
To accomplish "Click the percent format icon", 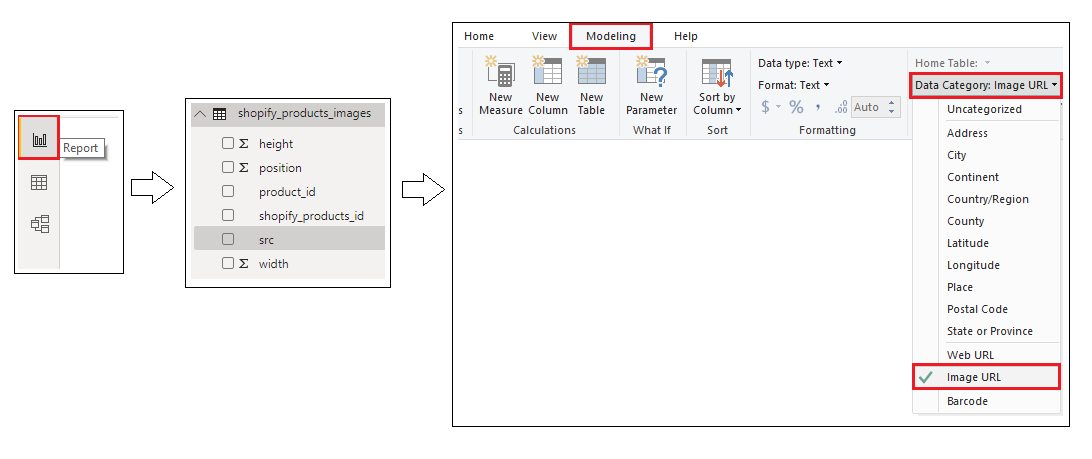I will click(796, 107).
